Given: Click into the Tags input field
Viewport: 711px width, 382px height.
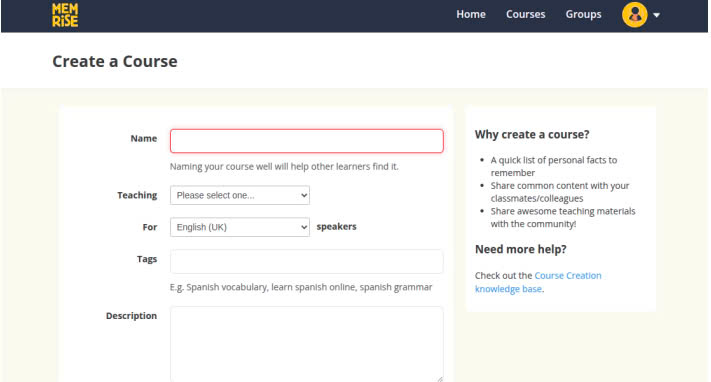Looking at the screenshot, I should (x=307, y=261).
